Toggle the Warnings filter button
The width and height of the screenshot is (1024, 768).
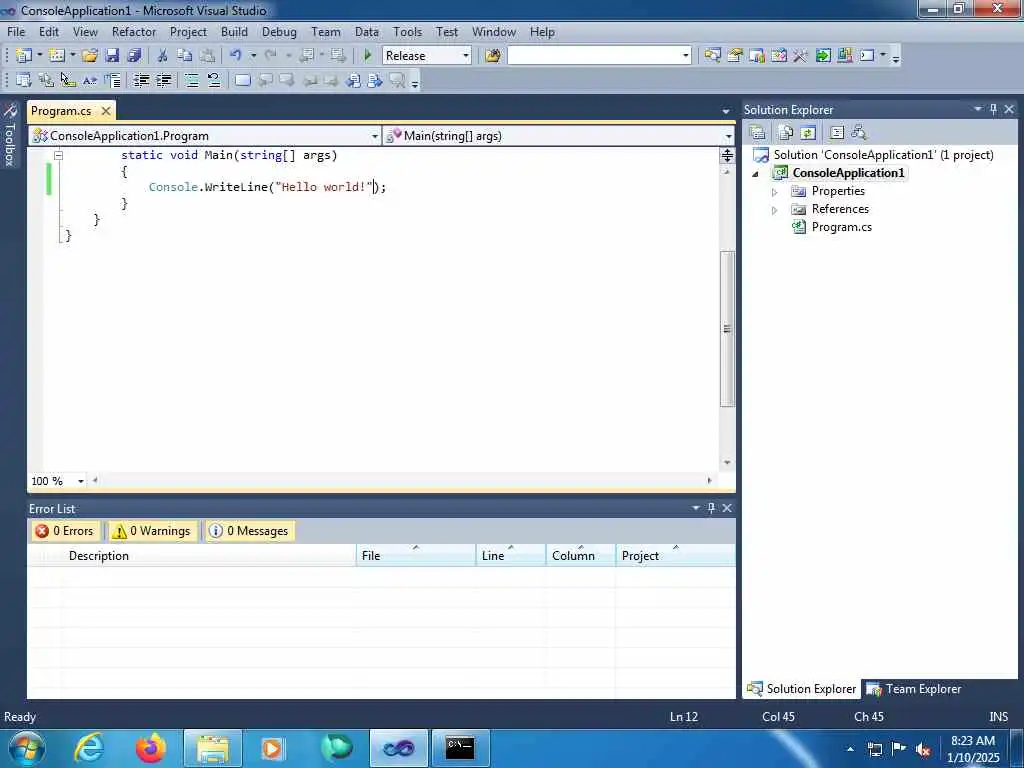point(152,531)
